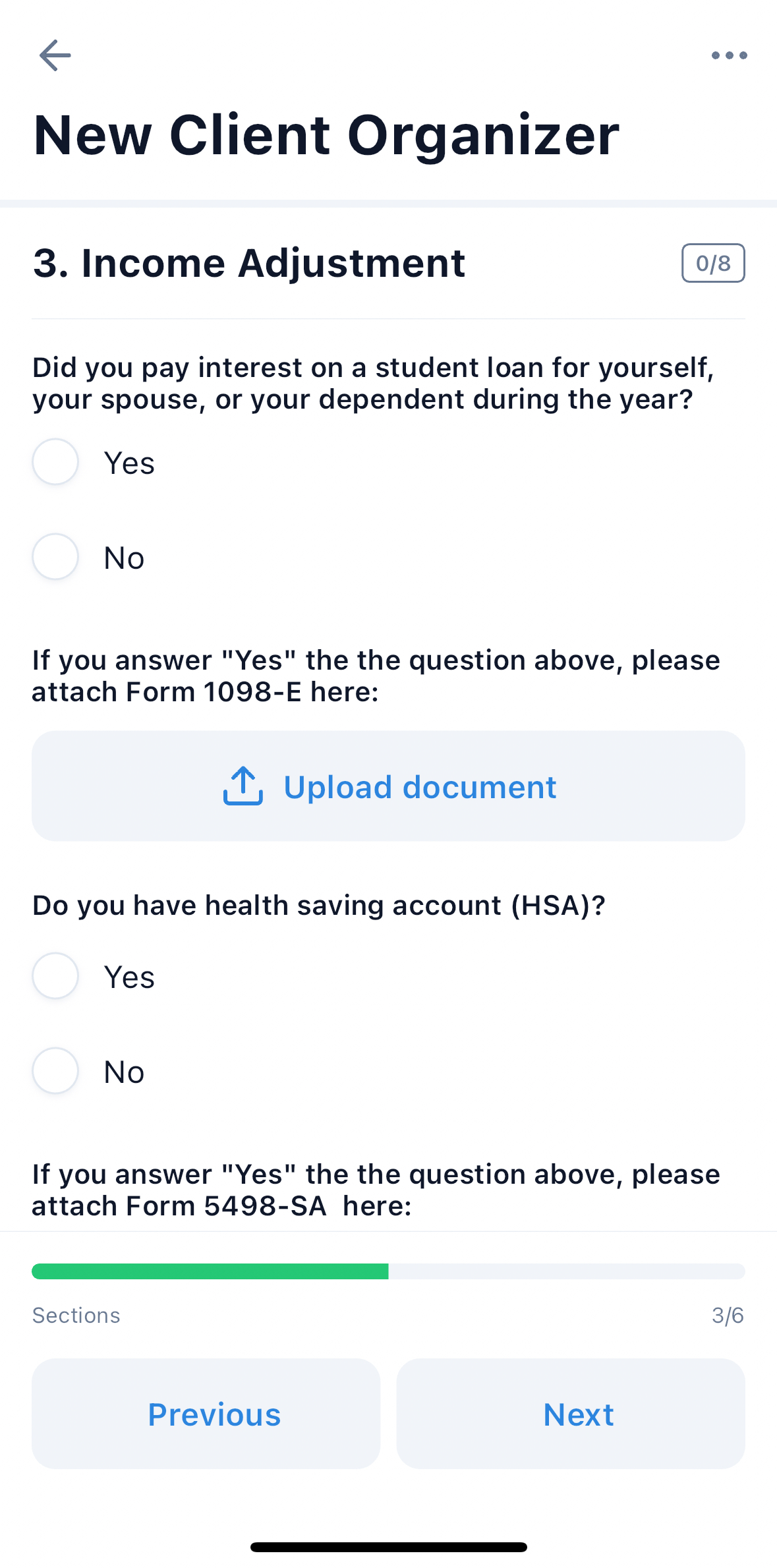Click the Sections label under progress bar
This screenshot has width=777, height=1568.
[76, 1316]
